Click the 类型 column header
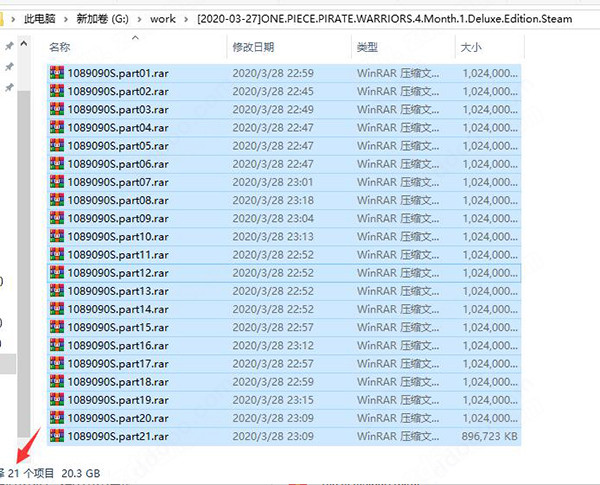The height and width of the screenshot is (485, 600). [x=369, y=47]
